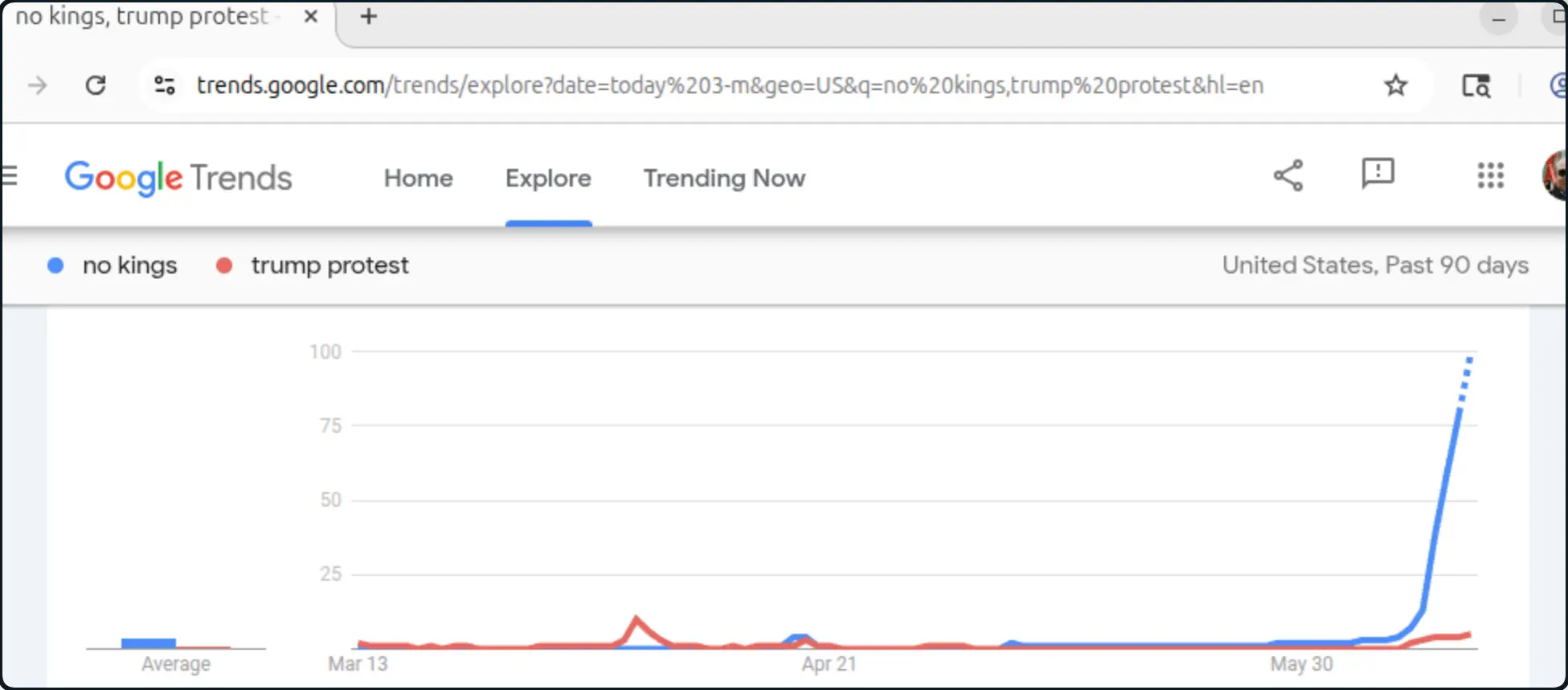Click the site information icon in address bar

pos(165,85)
